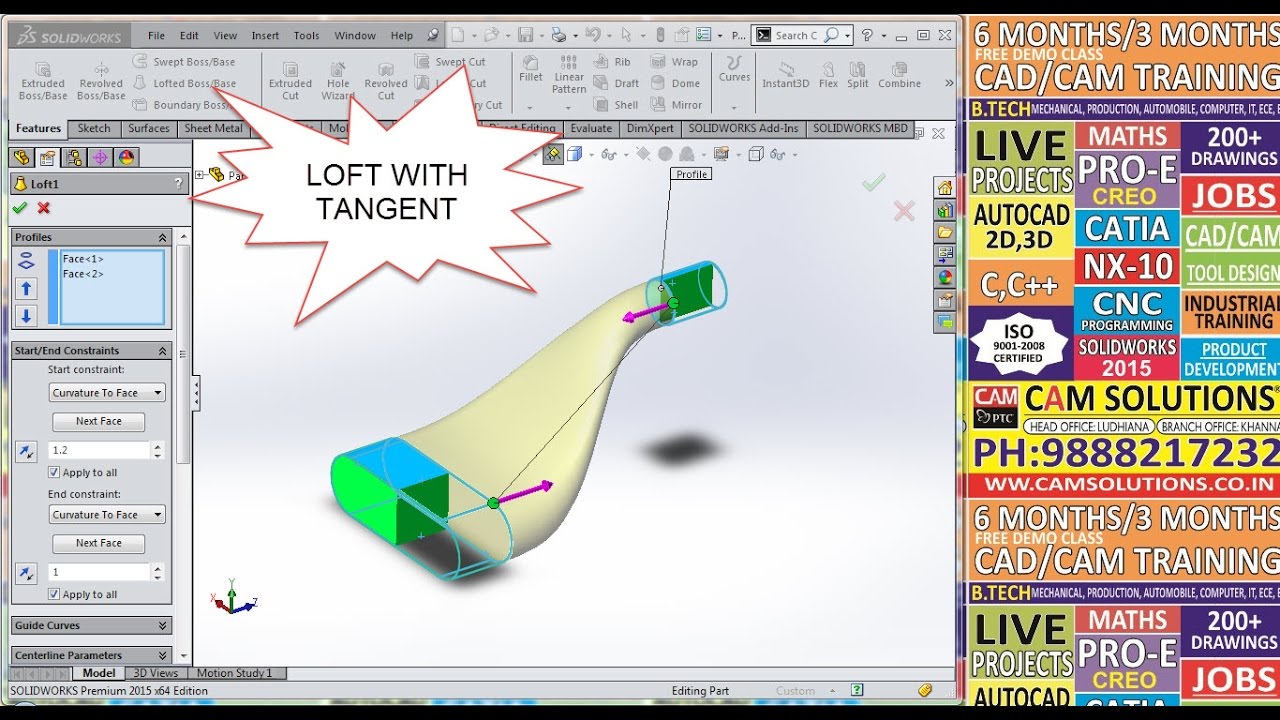Click the Mirror feature
This screenshot has width=1280, height=720.
click(677, 105)
